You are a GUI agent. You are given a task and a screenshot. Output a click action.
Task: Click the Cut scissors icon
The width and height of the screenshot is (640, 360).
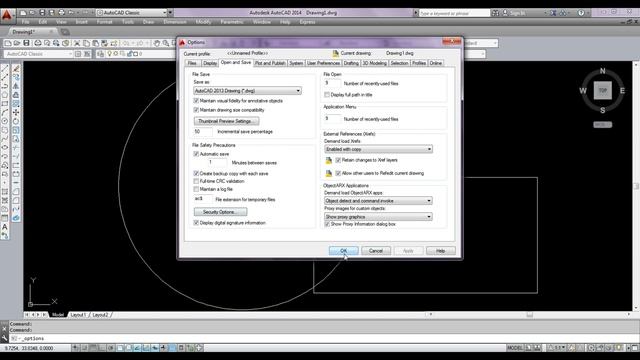pos(77,43)
